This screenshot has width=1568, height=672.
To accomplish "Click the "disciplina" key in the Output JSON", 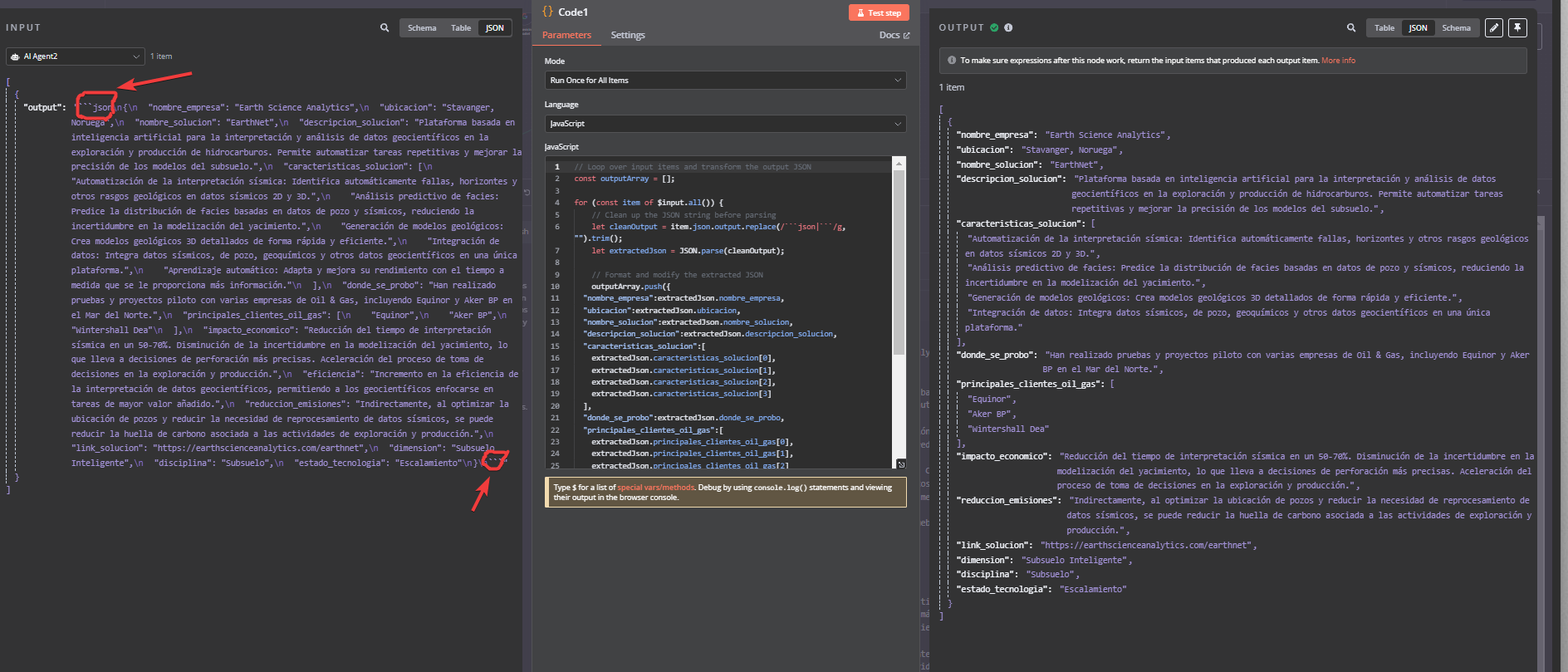I will [x=985, y=574].
